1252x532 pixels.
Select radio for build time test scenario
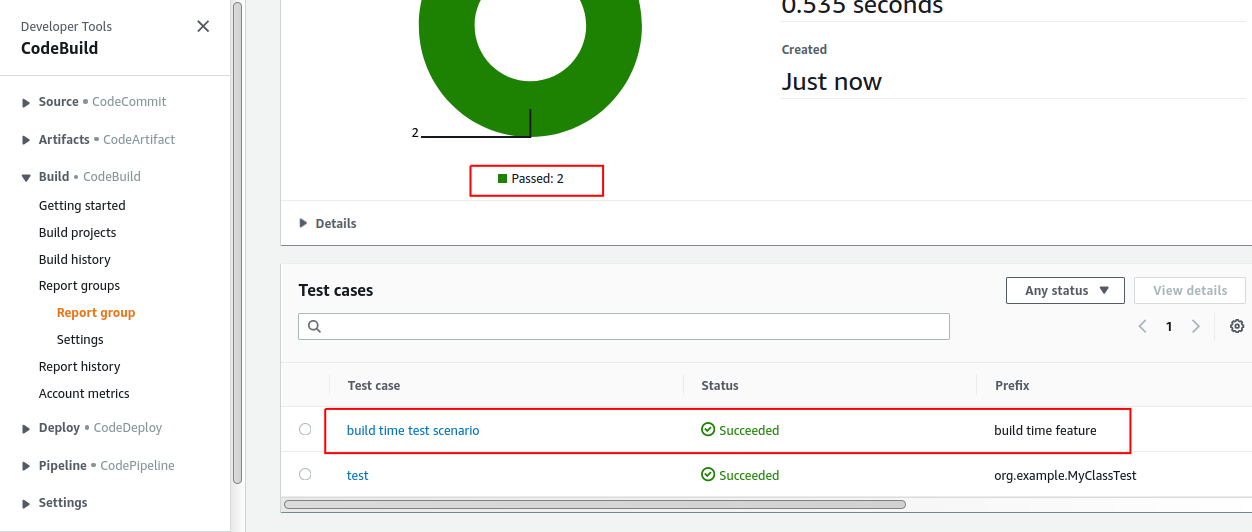pyautogui.click(x=305, y=430)
